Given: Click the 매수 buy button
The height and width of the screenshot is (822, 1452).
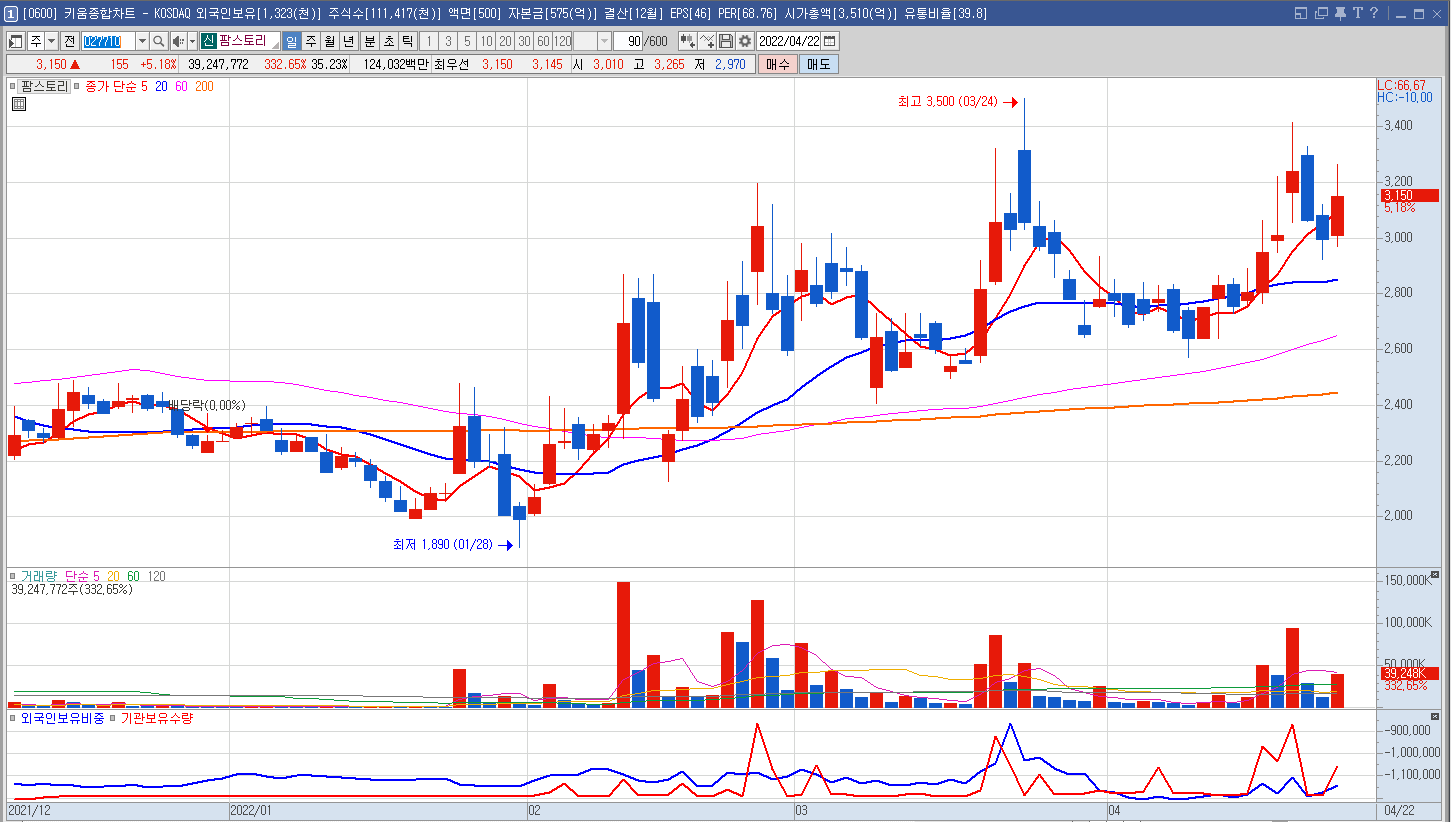Looking at the screenshot, I should click(777, 64).
